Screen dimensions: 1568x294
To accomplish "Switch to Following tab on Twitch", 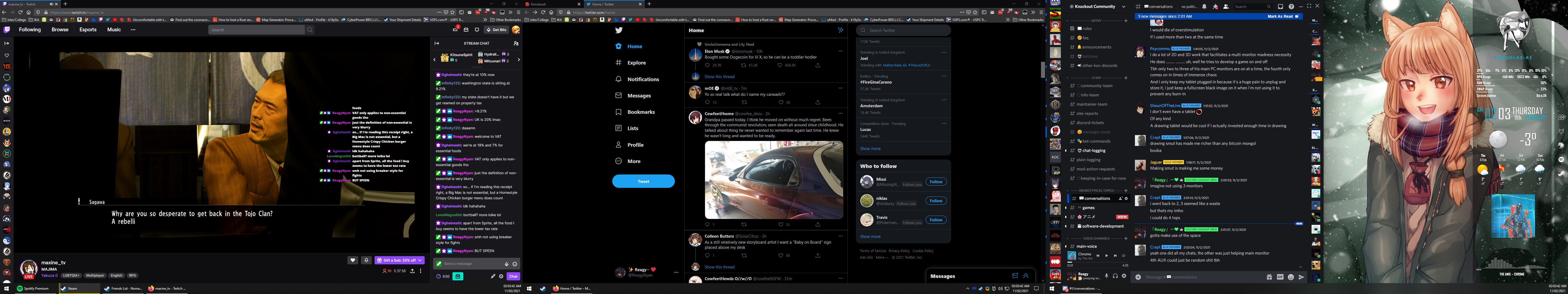I will pos(30,30).
